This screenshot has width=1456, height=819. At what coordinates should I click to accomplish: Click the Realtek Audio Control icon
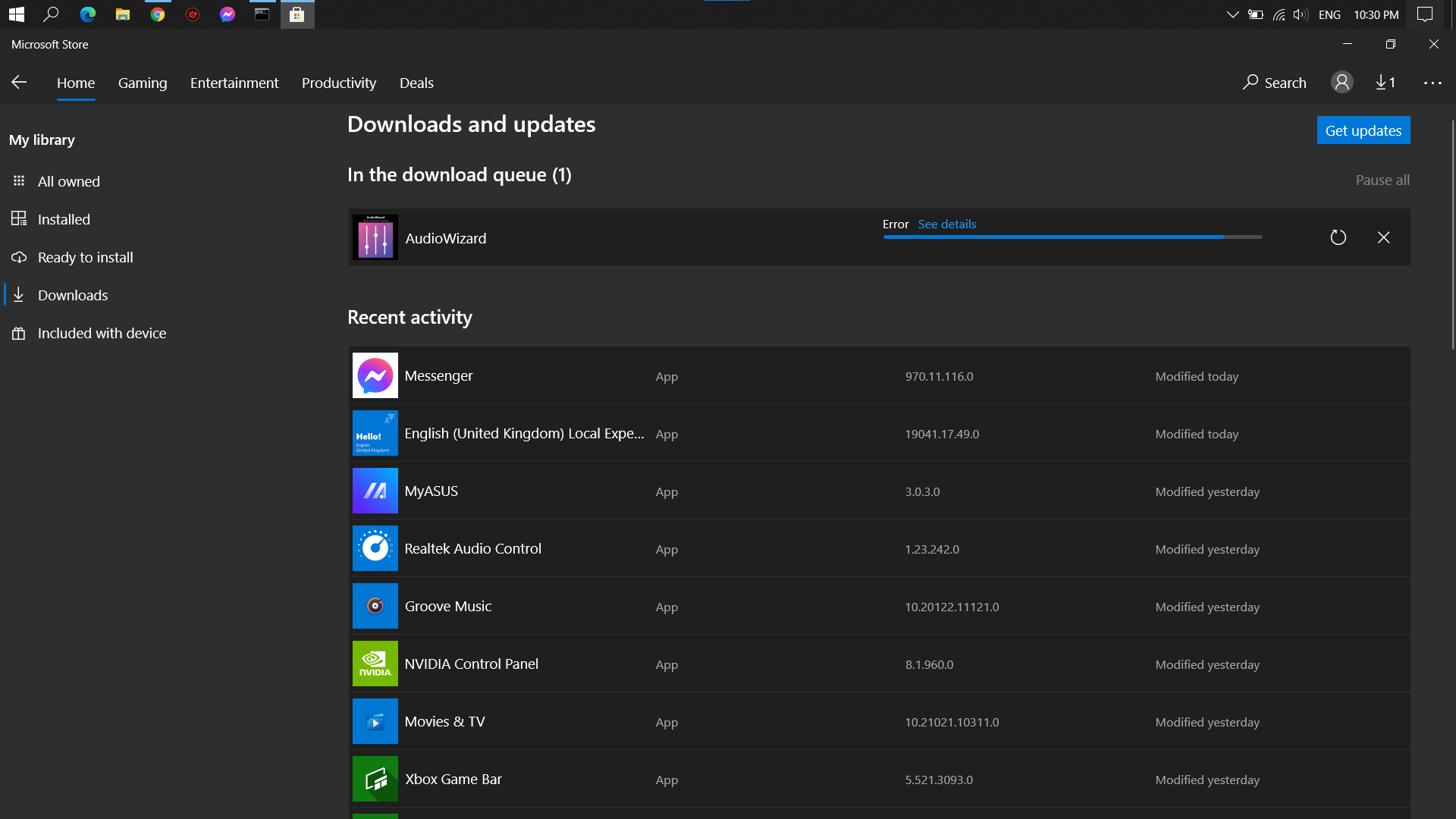pos(375,548)
